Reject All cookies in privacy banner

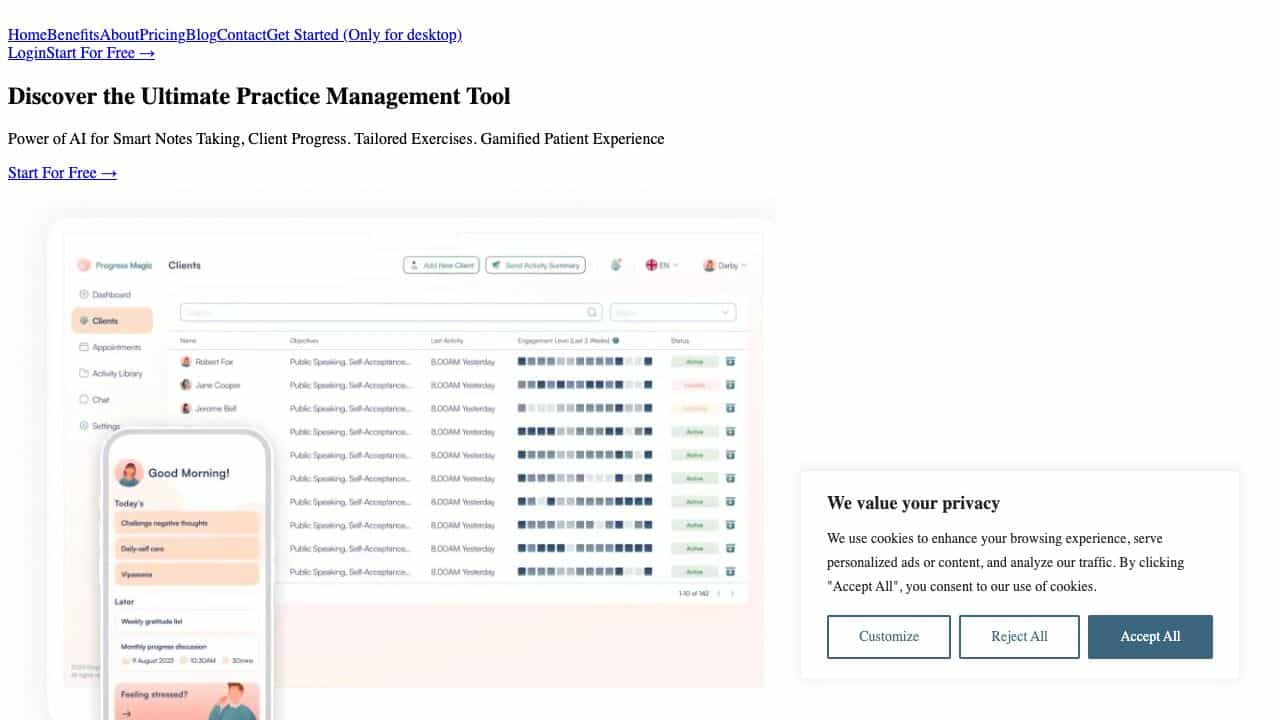tap(1019, 637)
